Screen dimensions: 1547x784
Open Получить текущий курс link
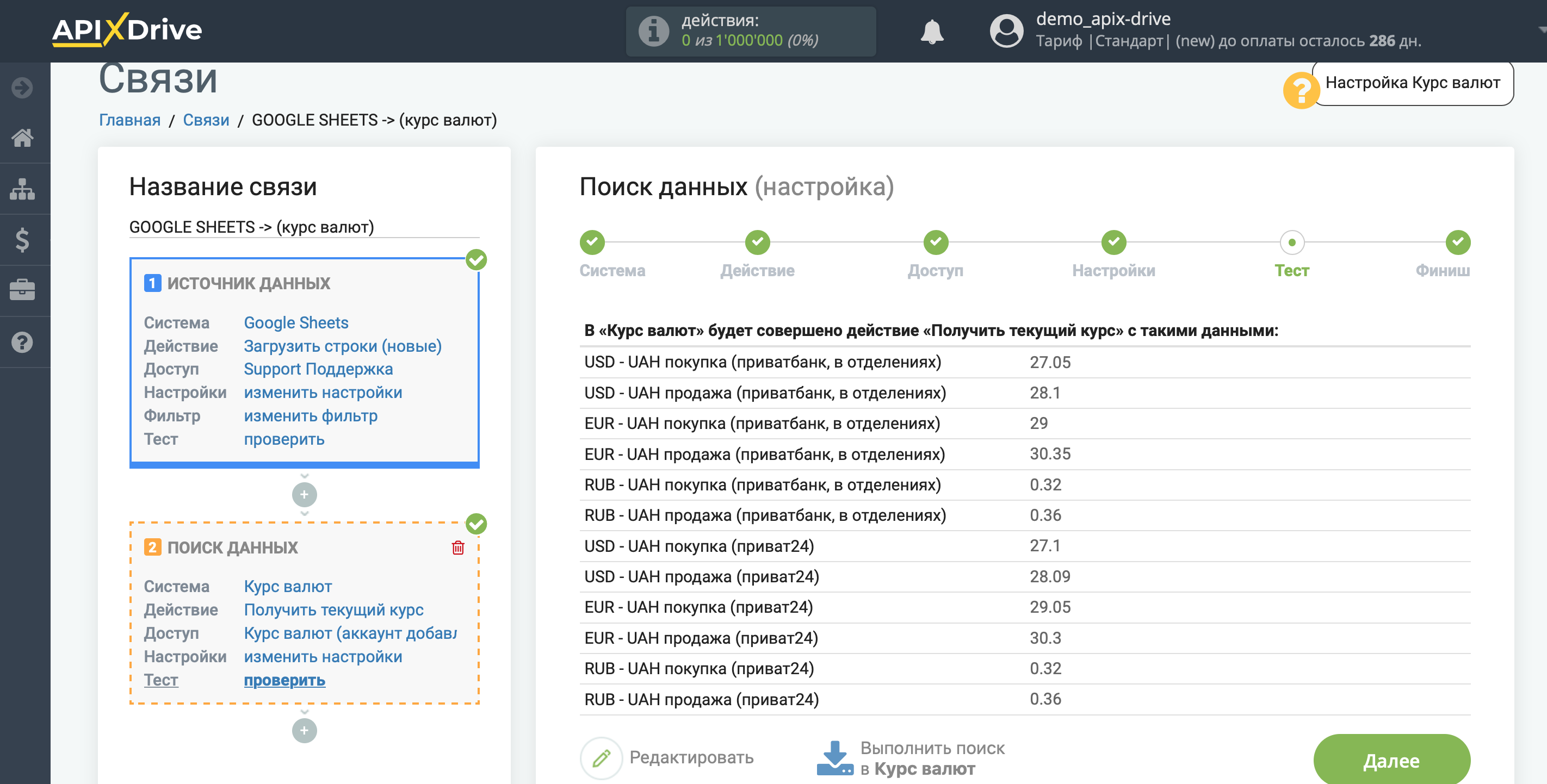coord(334,610)
